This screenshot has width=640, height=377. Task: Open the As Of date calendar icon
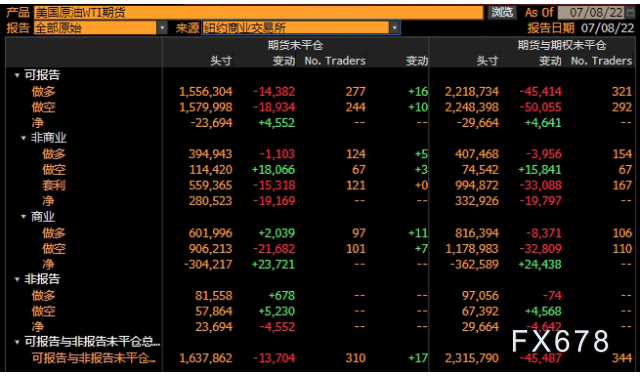tap(630, 12)
